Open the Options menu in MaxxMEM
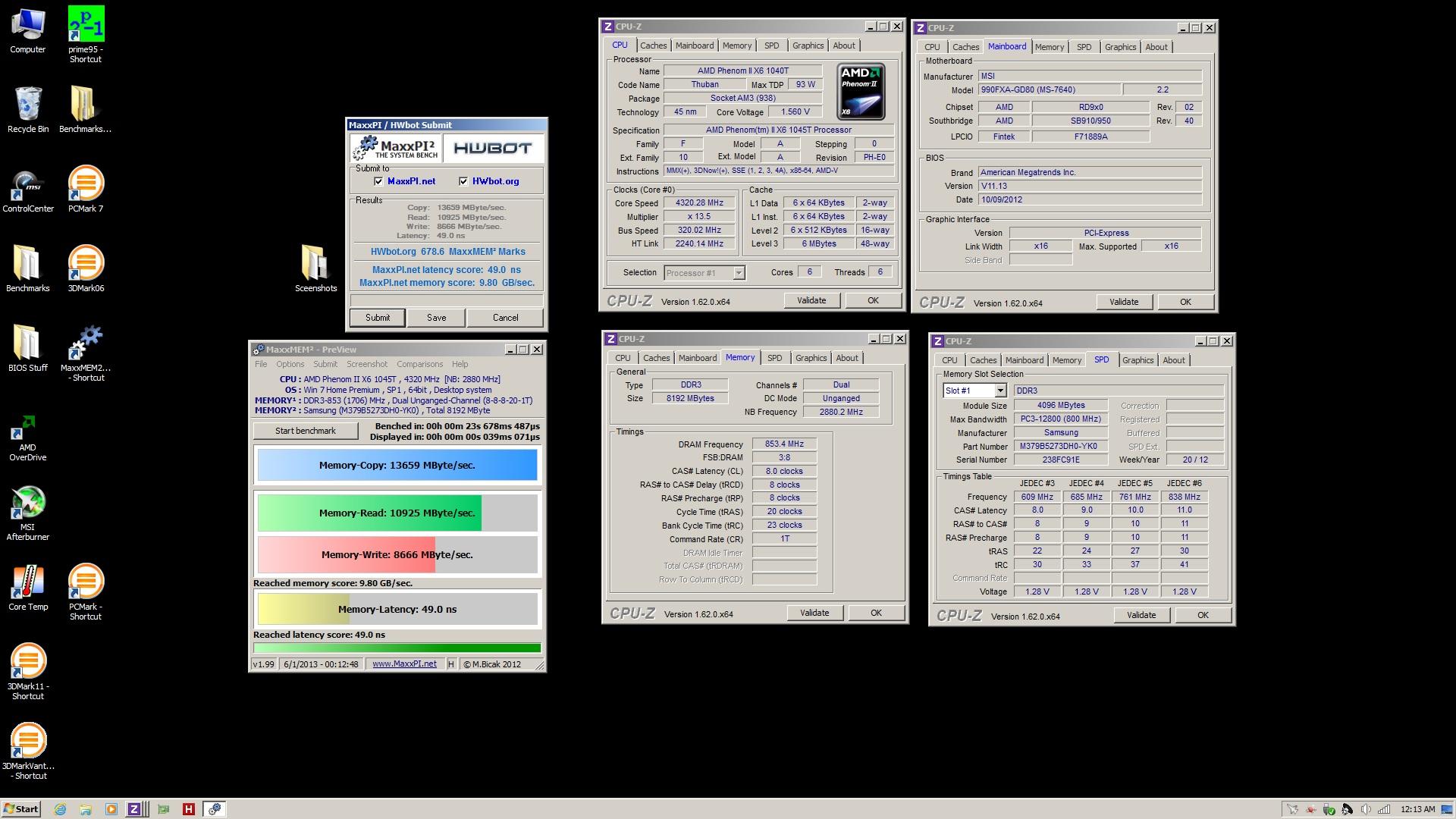This screenshot has width=1456, height=819. coord(290,364)
